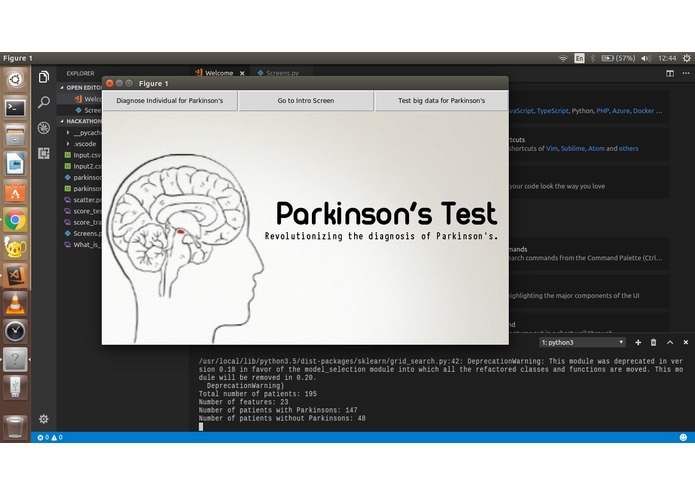The height and width of the screenshot is (494, 695).
Task: Click Diagnose Individual for Parkinson's button
Action: [x=170, y=101]
